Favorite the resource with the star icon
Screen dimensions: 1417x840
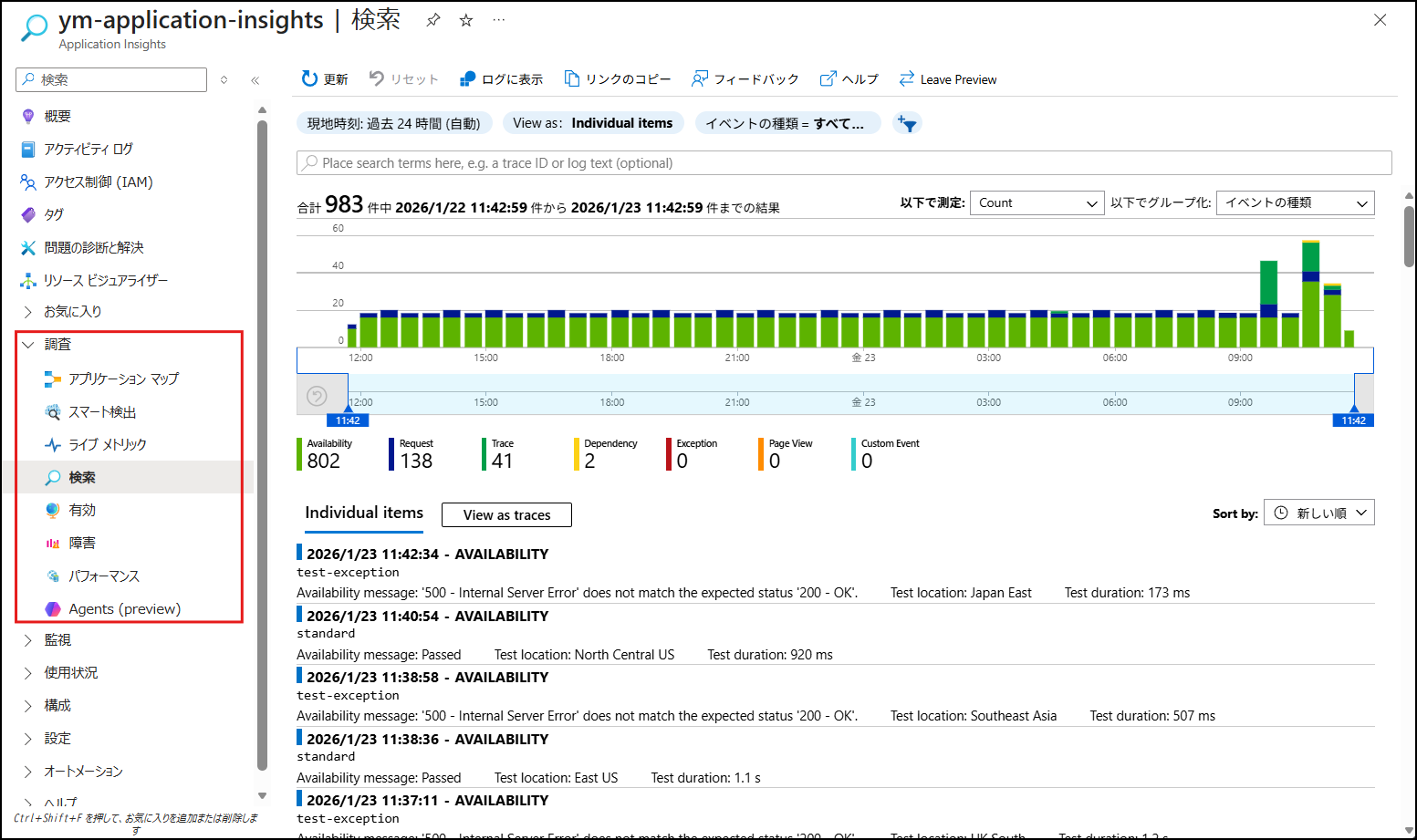tap(466, 20)
